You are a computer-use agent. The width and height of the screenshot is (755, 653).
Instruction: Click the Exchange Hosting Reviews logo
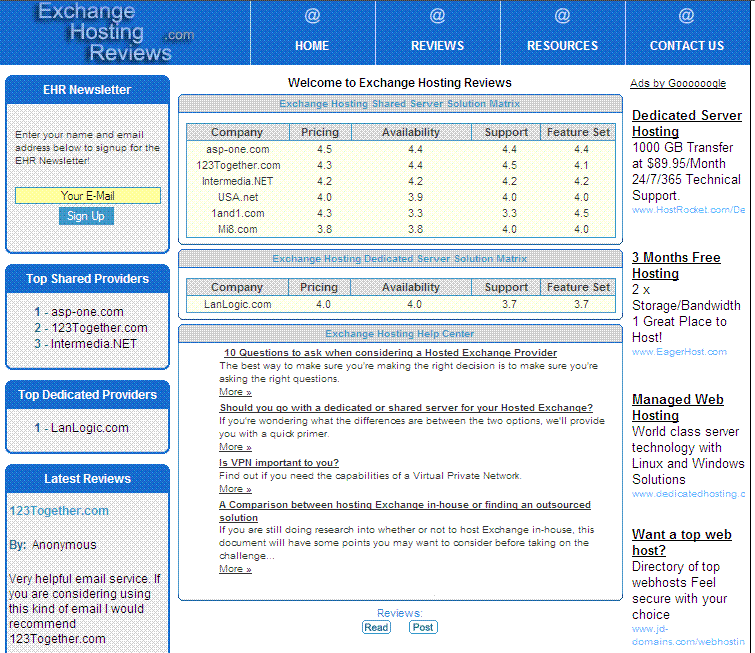point(116,32)
